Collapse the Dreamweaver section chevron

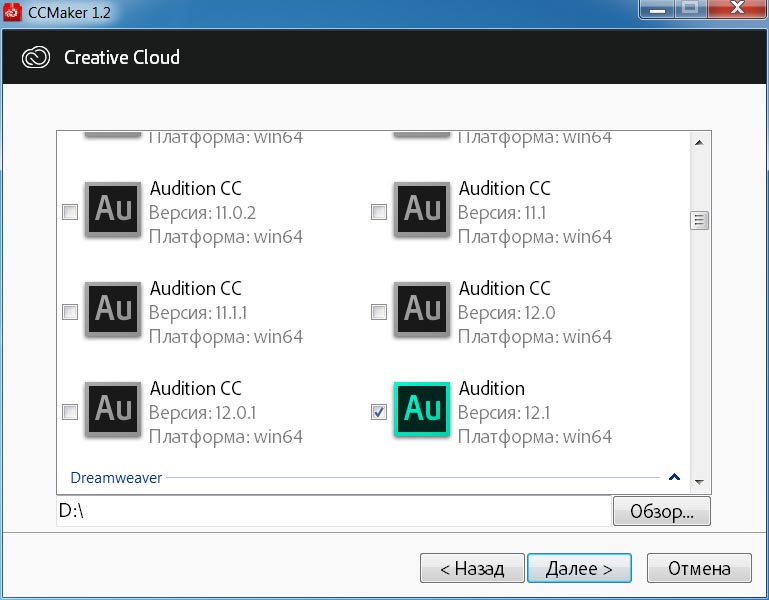[x=674, y=477]
